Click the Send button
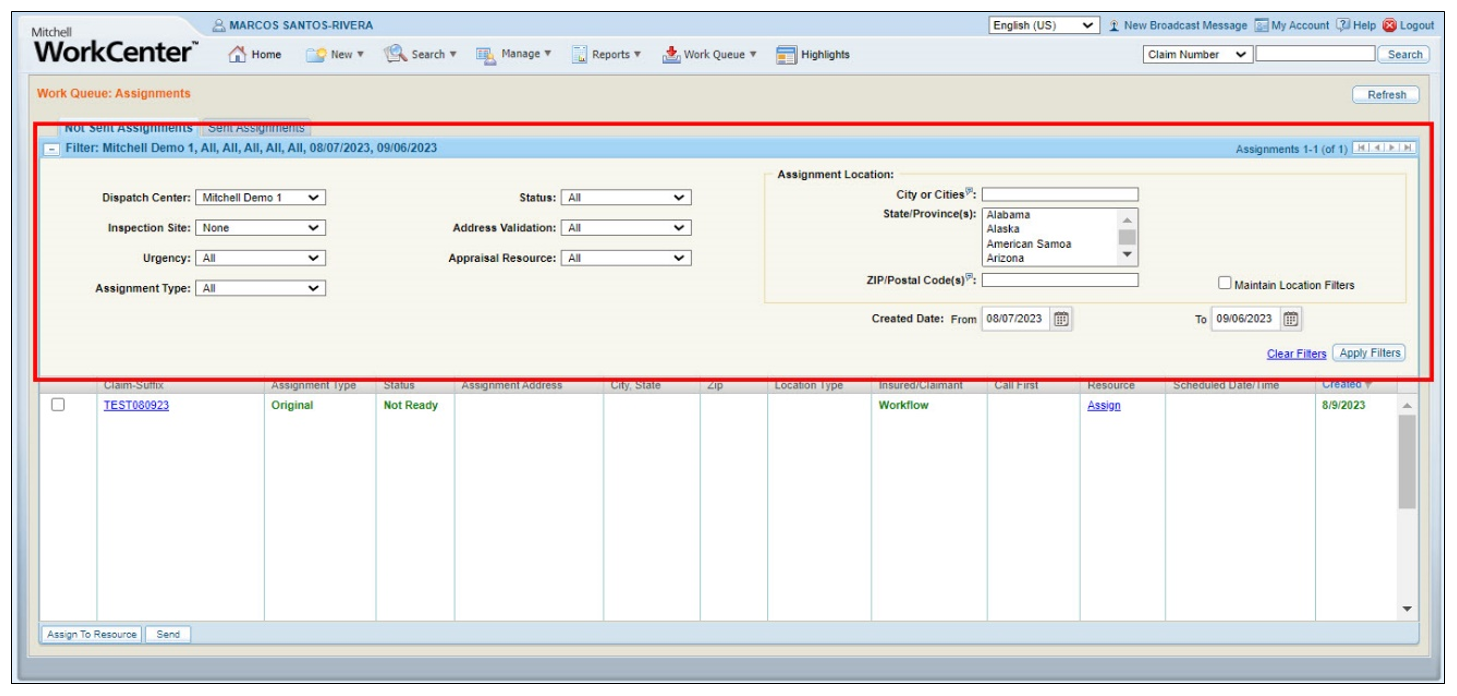Screen dimensions: 1457x696 [168, 634]
